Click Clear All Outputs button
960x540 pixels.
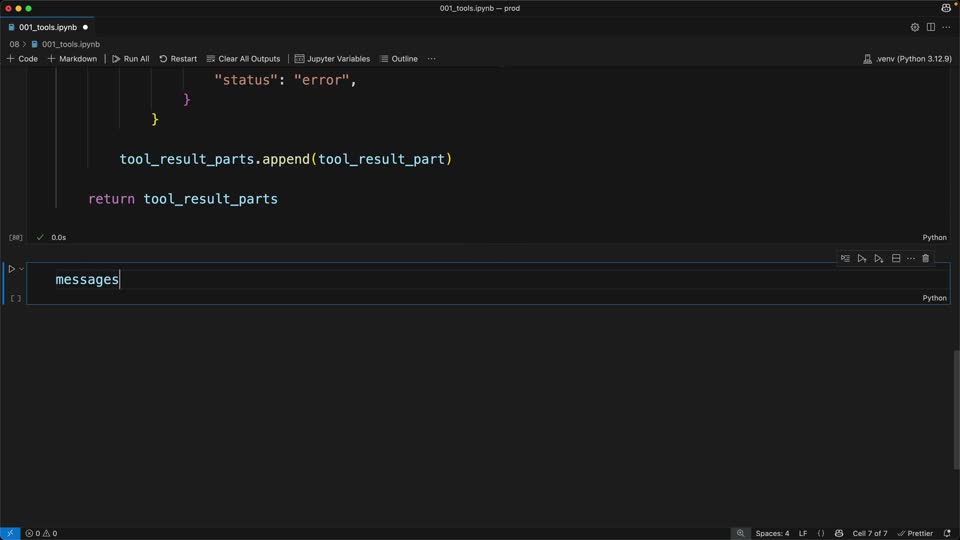[x=243, y=59]
